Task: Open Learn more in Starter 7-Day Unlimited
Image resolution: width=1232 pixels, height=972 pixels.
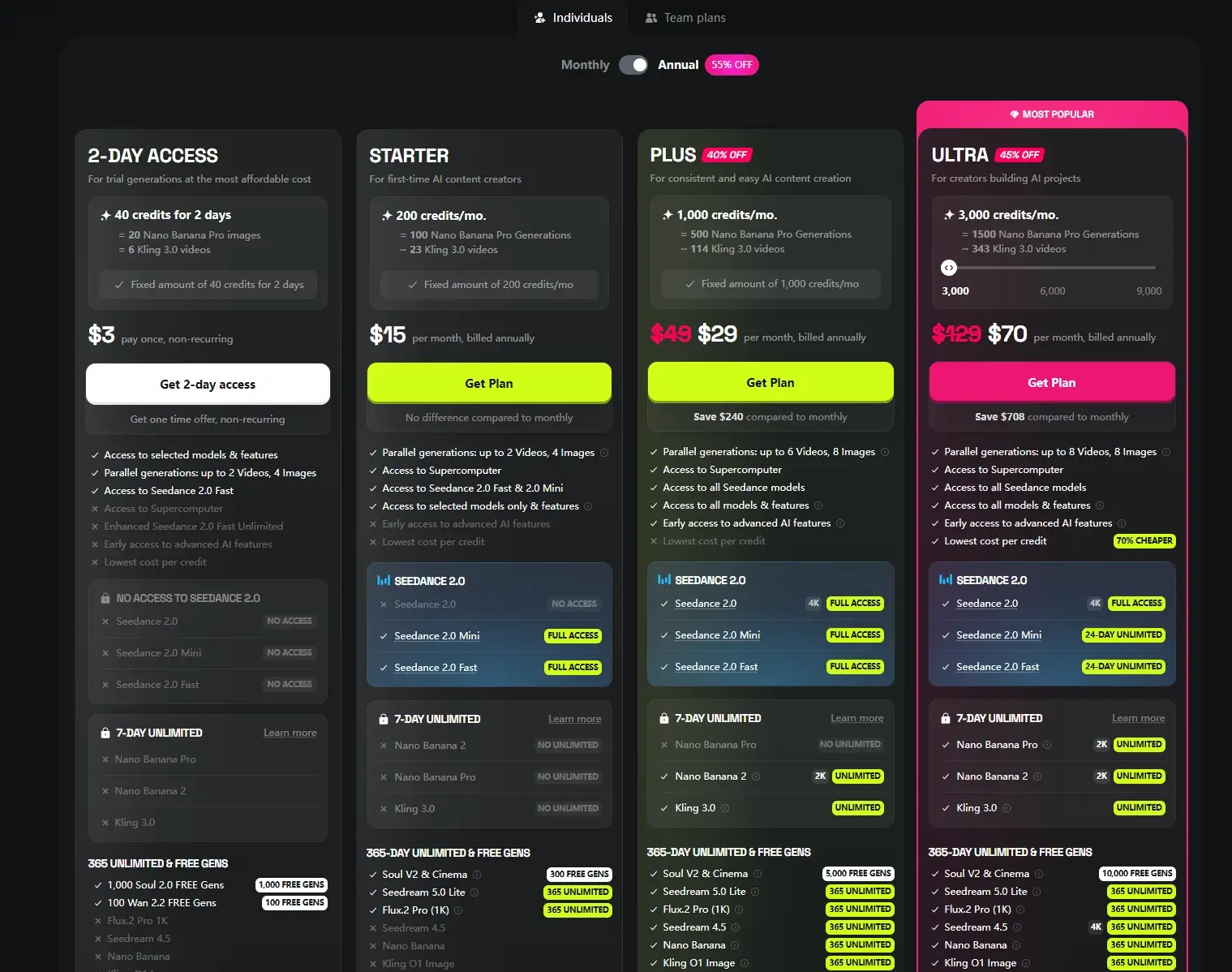Action: coord(575,719)
